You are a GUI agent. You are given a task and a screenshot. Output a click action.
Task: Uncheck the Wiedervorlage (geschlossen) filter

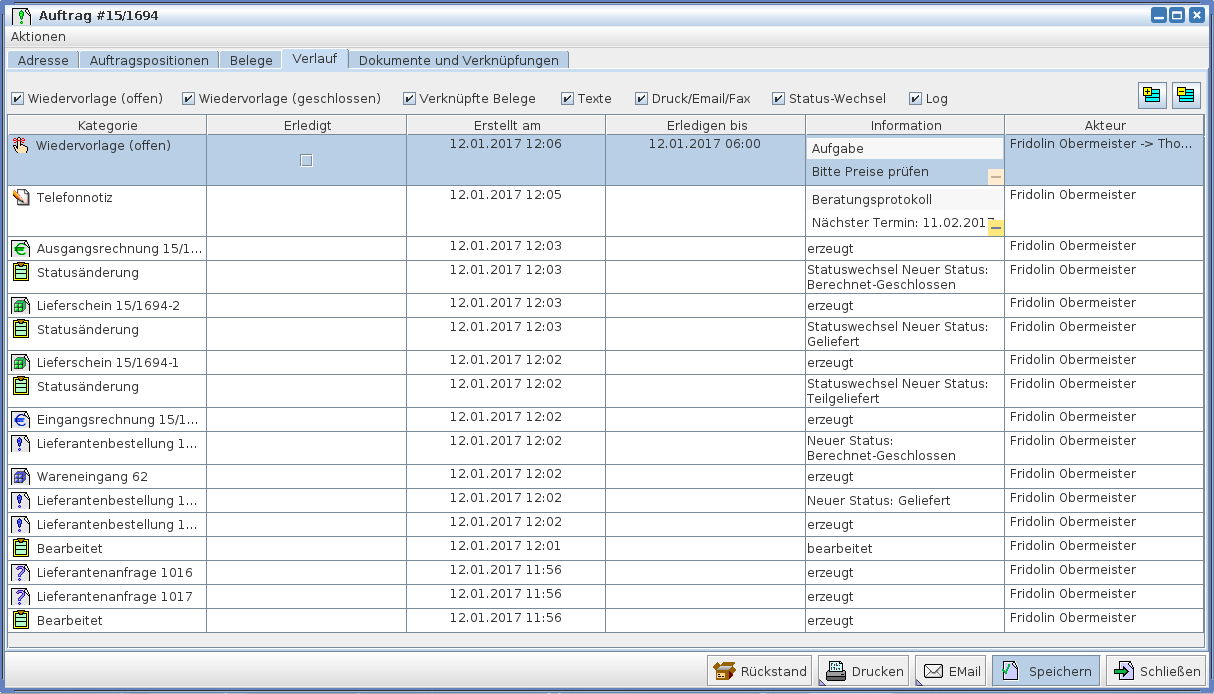188,99
